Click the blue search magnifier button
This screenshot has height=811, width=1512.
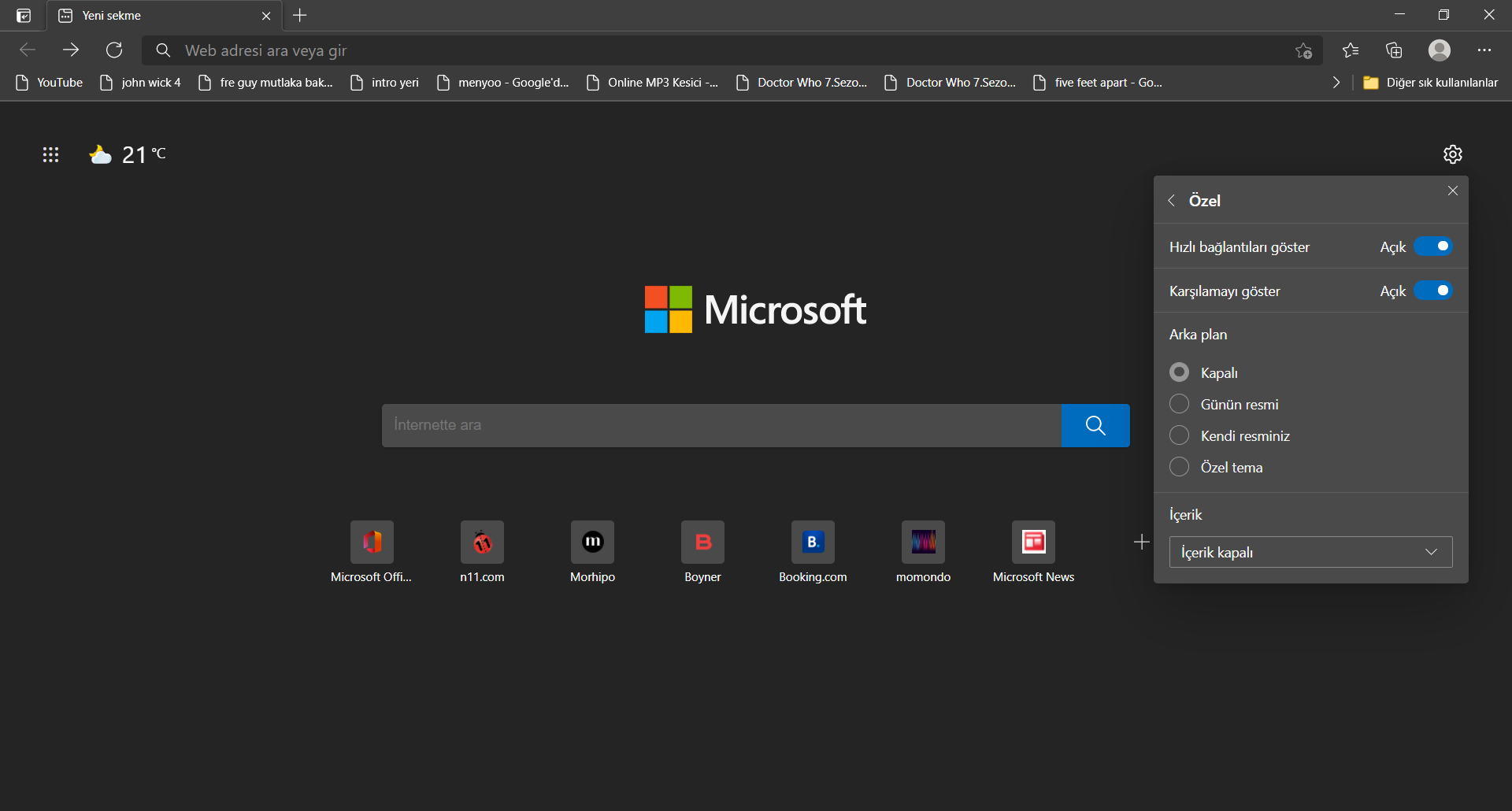pos(1095,425)
